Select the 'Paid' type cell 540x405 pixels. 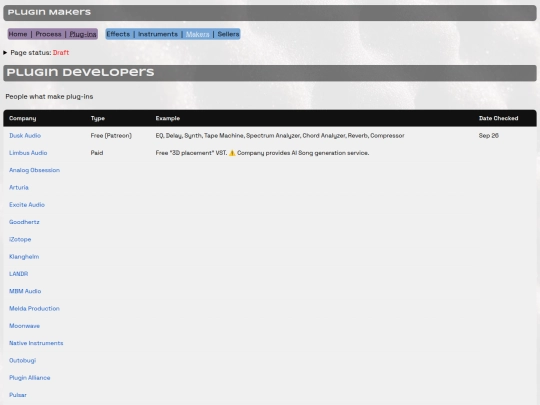tap(97, 153)
